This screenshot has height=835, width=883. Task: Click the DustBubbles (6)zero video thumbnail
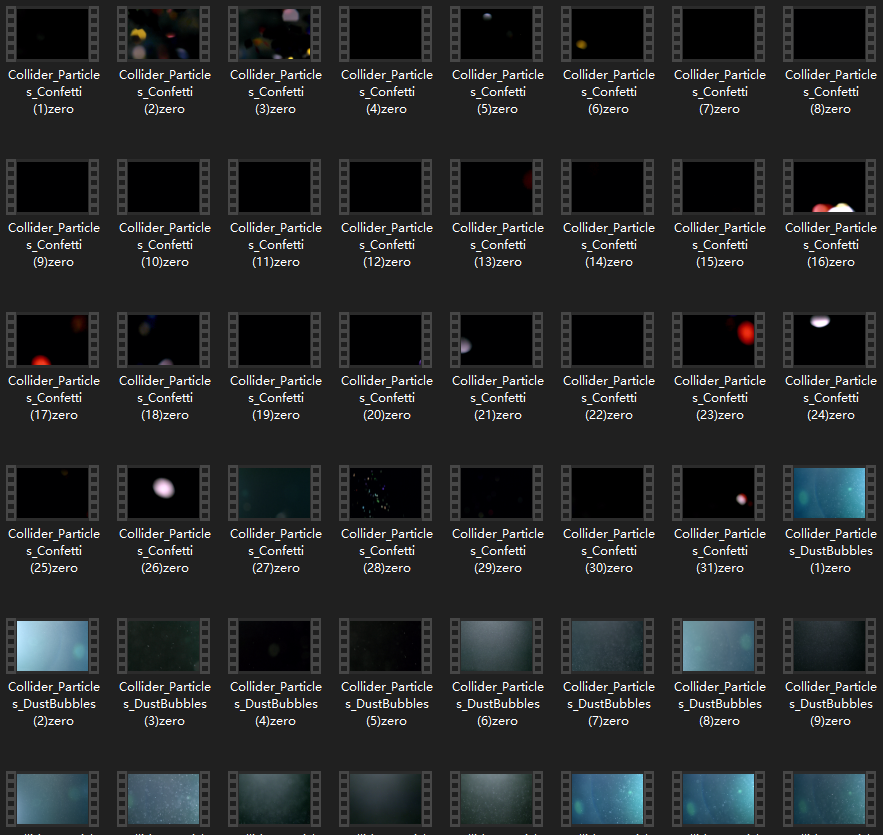coord(497,646)
